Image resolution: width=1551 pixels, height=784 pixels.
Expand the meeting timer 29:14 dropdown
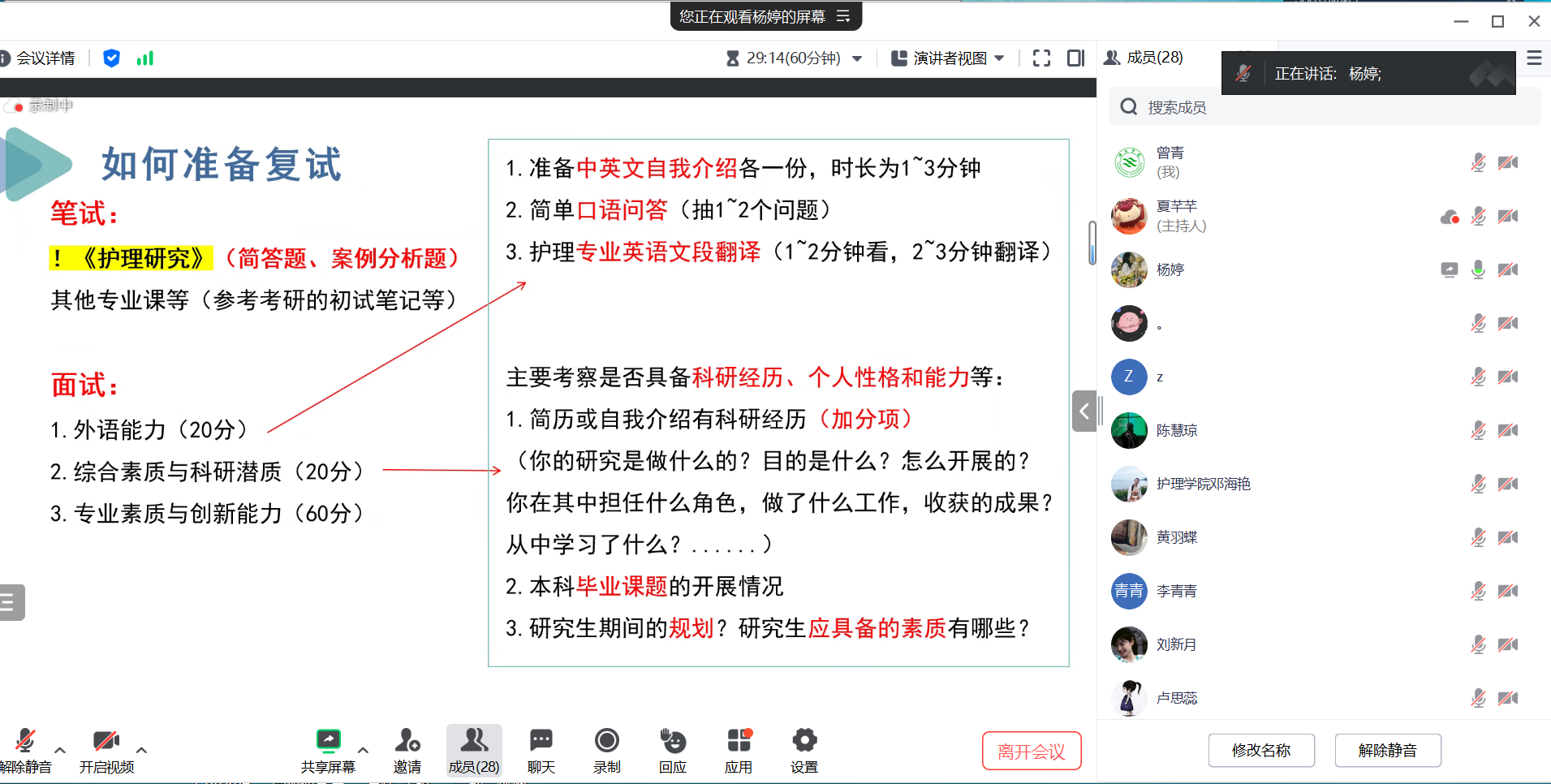[857, 58]
